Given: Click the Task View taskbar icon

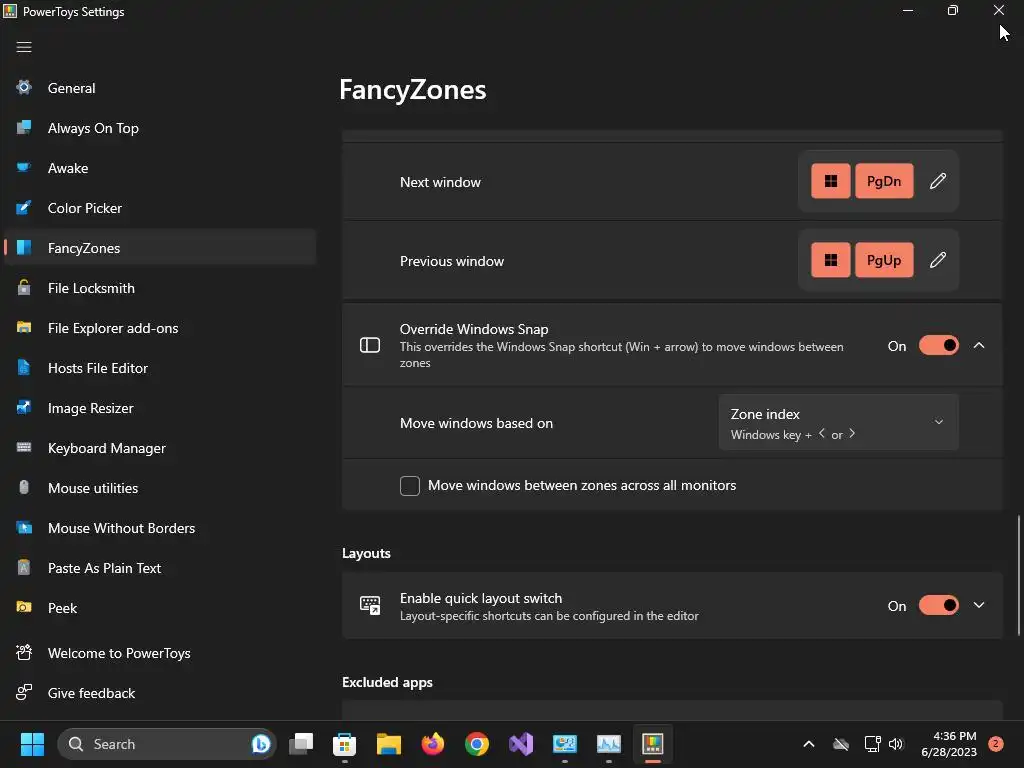Looking at the screenshot, I should 301,744.
